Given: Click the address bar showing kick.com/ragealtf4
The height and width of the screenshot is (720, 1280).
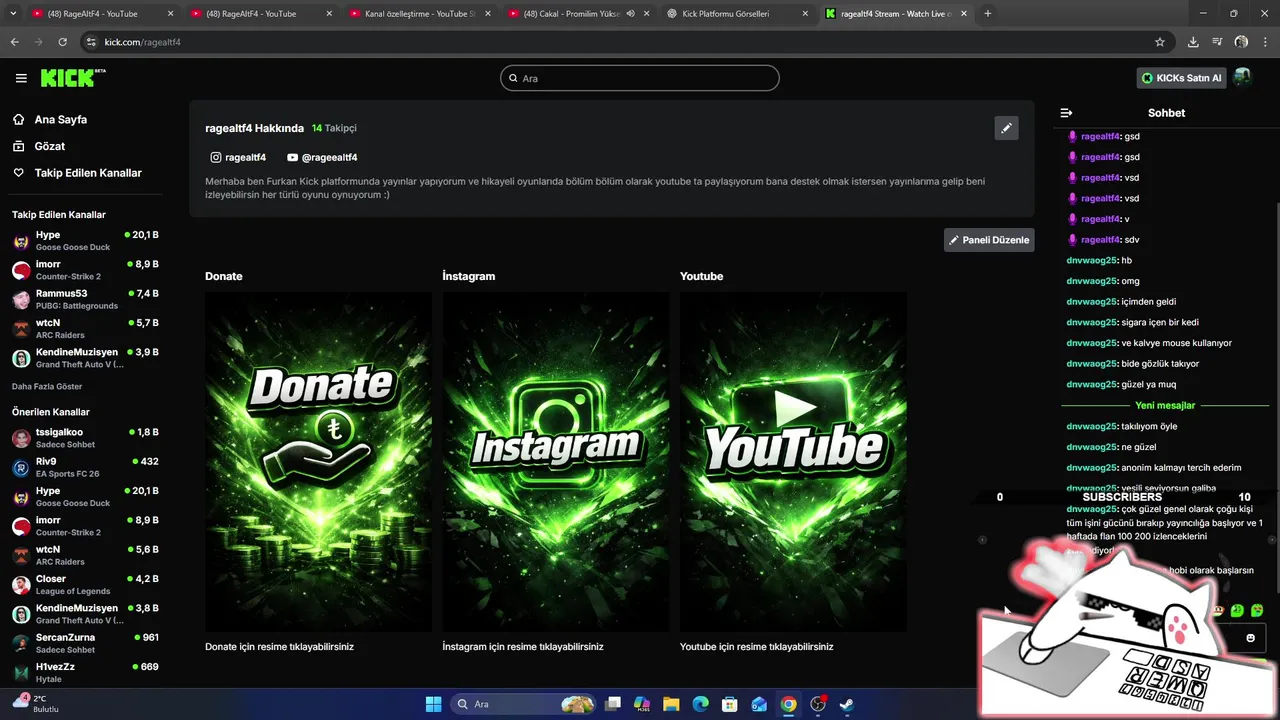Looking at the screenshot, I should coord(620,42).
